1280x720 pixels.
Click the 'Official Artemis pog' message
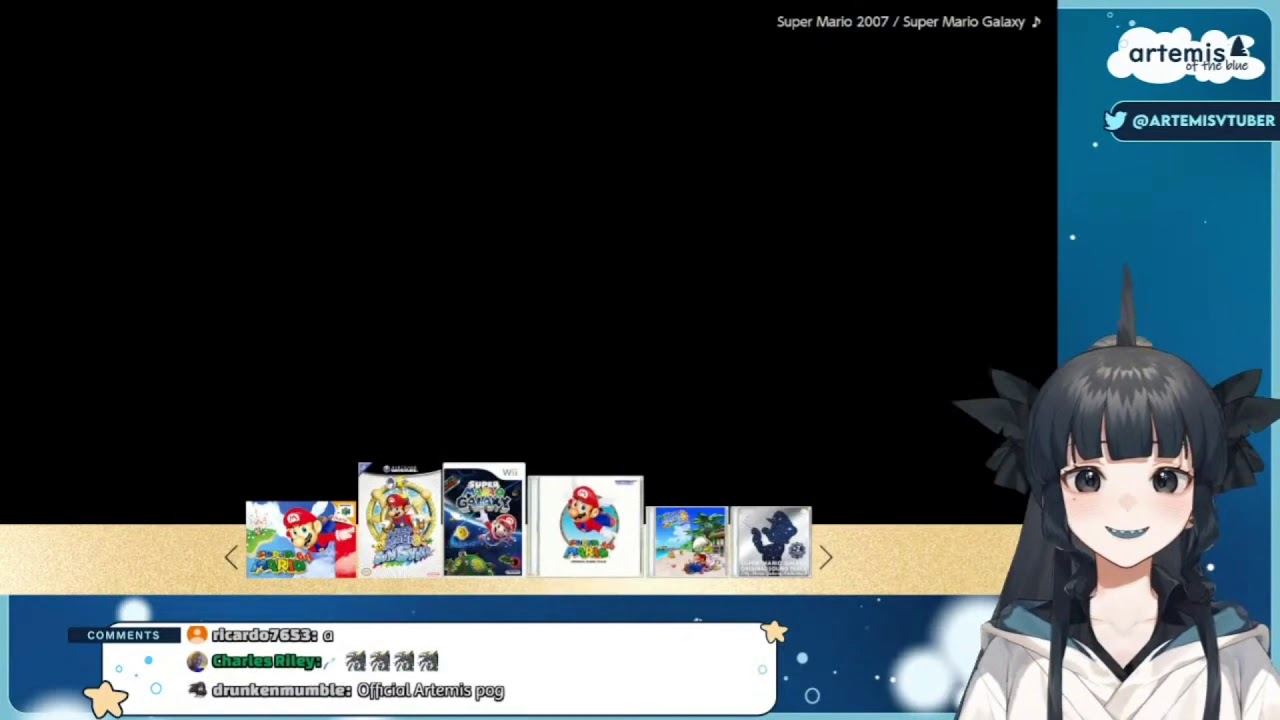coord(430,690)
